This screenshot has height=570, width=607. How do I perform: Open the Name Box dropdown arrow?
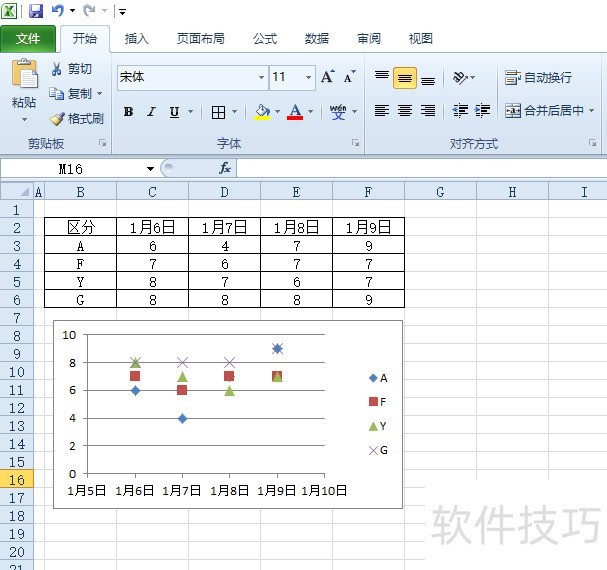pyautogui.click(x=150, y=168)
